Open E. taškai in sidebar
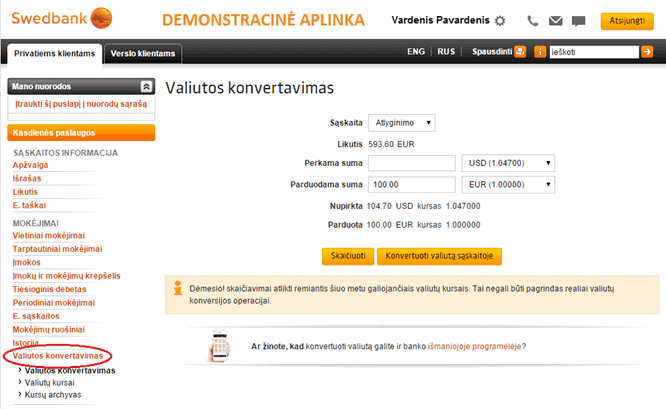 pyautogui.click(x=29, y=205)
